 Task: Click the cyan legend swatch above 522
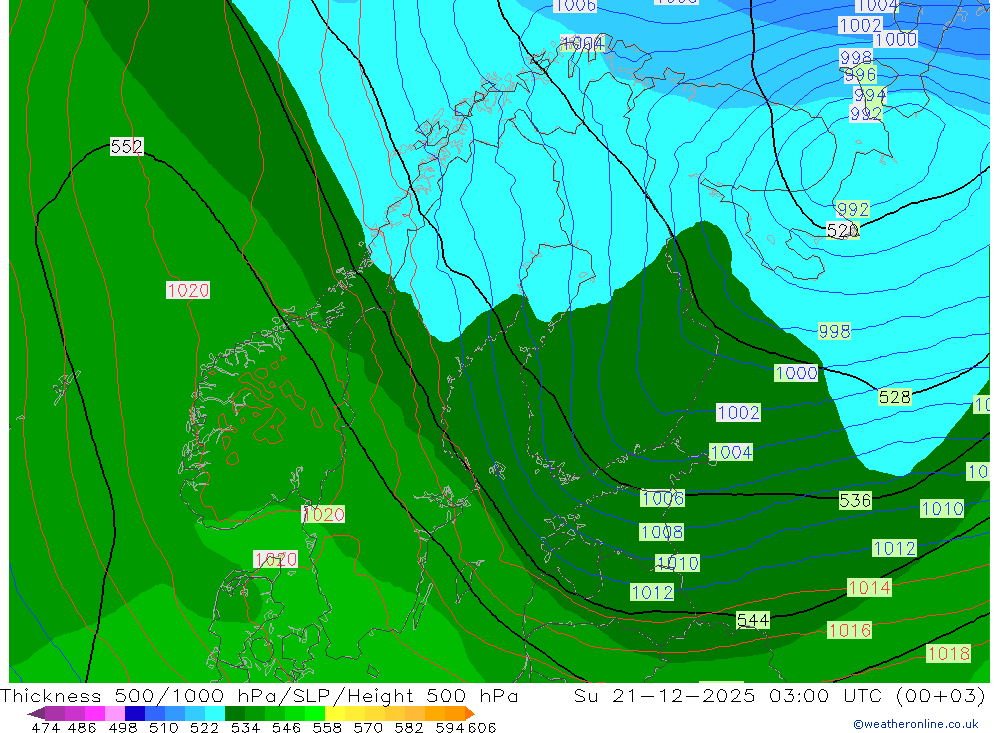pos(215,713)
